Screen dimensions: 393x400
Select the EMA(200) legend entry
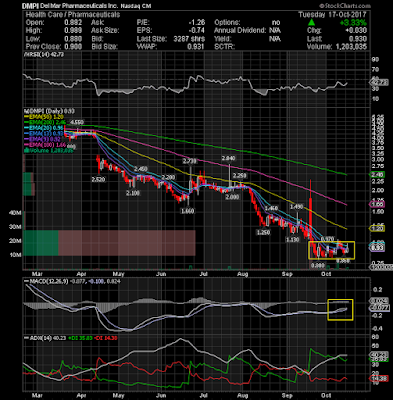(x=42, y=122)
